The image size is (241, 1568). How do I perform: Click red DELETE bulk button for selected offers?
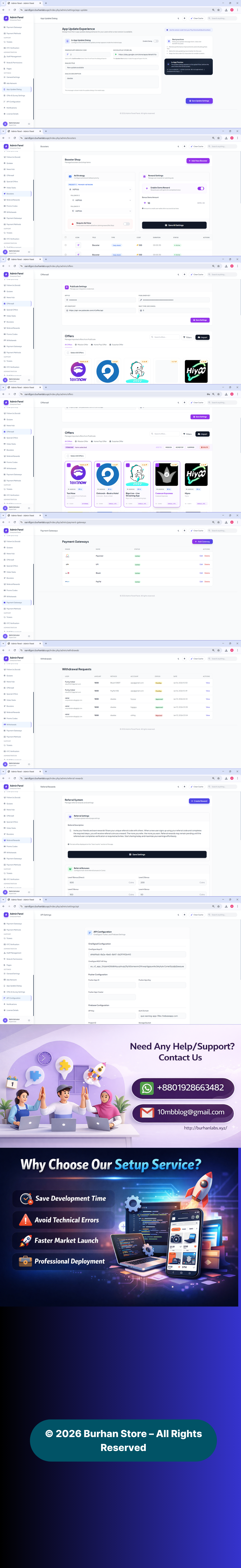(205, 447)
